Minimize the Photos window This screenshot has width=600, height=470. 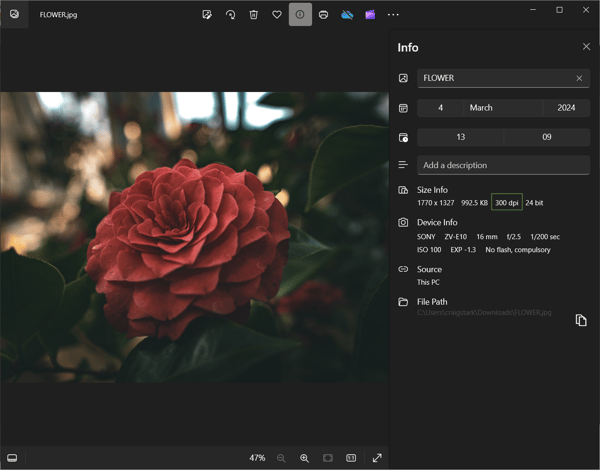coord(533,10)
